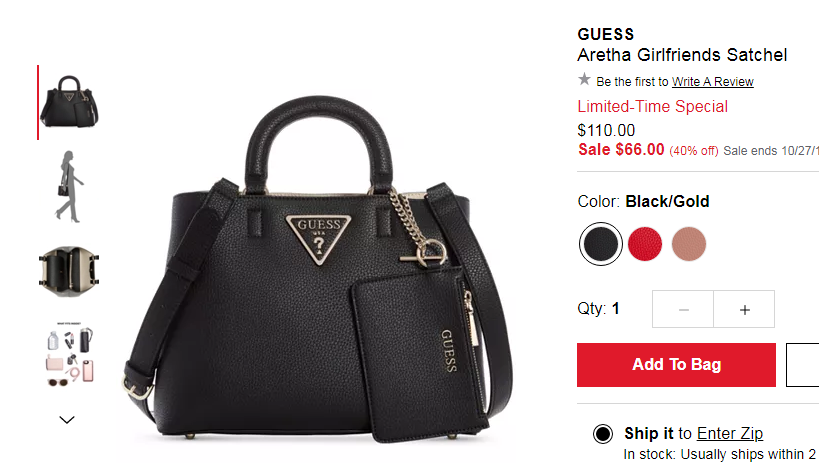Add the satchel to bag
The width and height of the screenshot is (819, 463).
click(676, 365)
